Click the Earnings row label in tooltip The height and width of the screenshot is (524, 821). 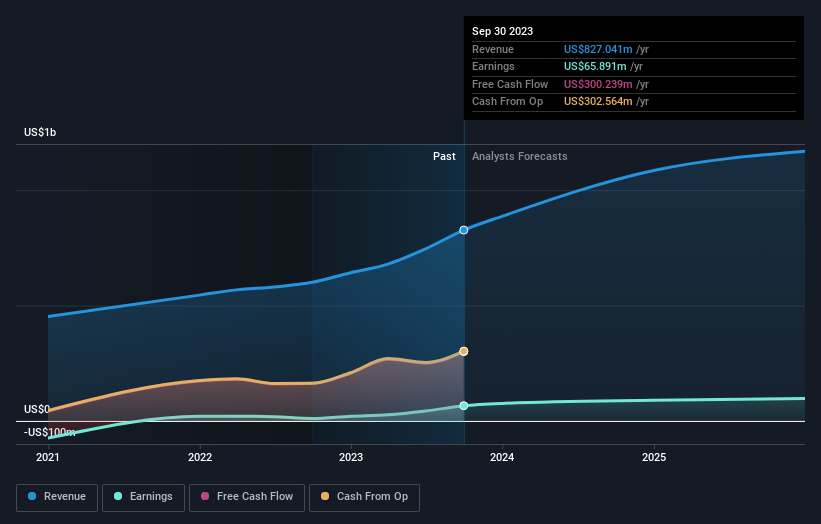[x=493, y=66]
